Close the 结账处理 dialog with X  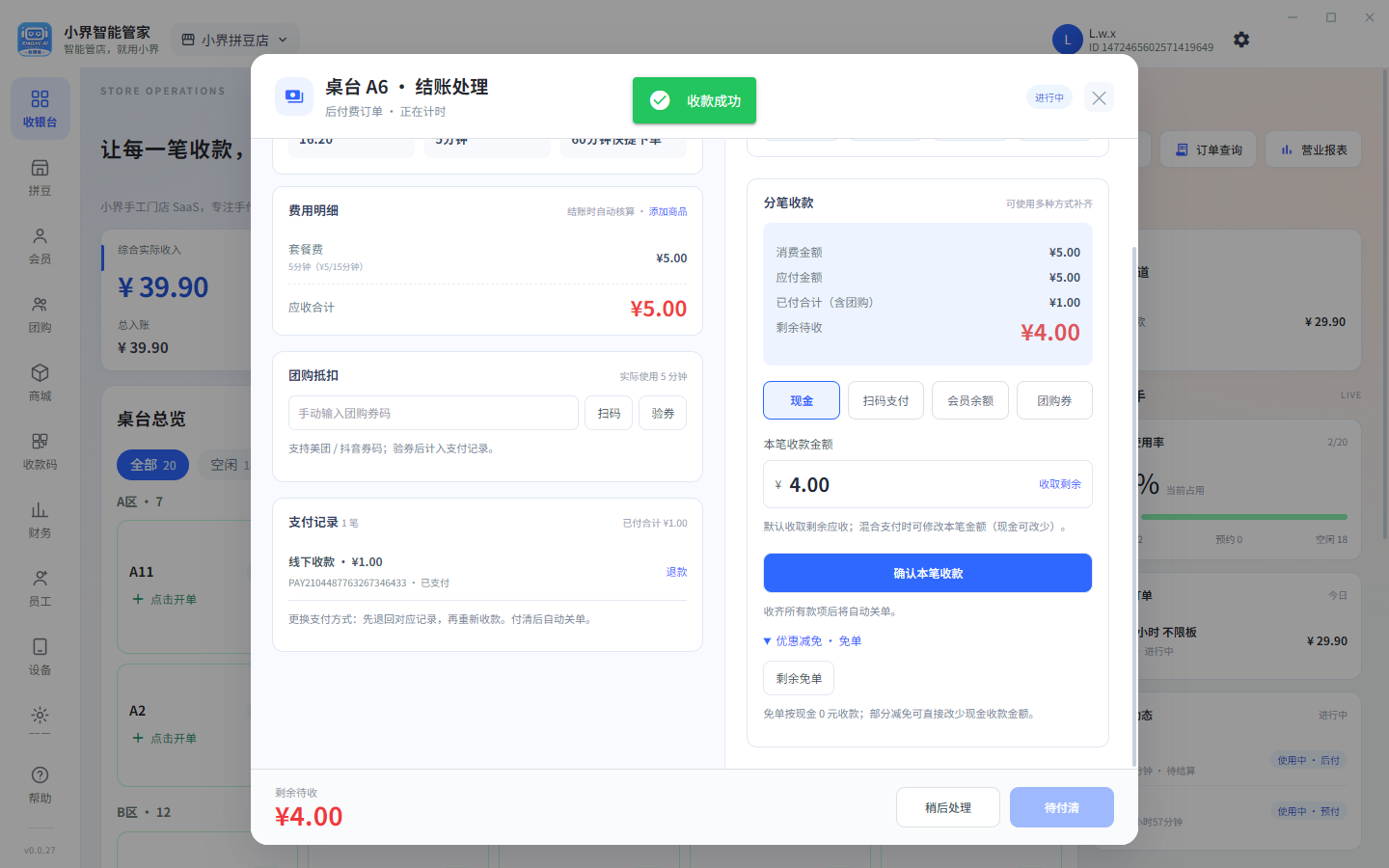(1099, 97)
